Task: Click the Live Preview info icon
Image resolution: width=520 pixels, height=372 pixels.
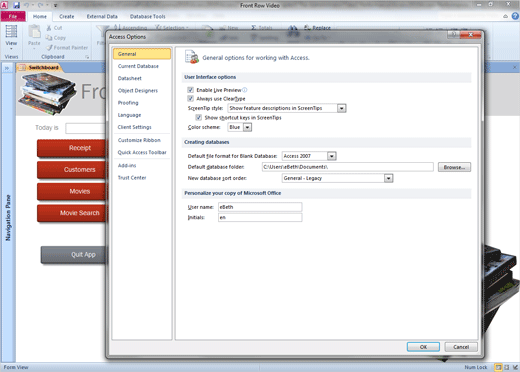Action: [x=245, y=90]
